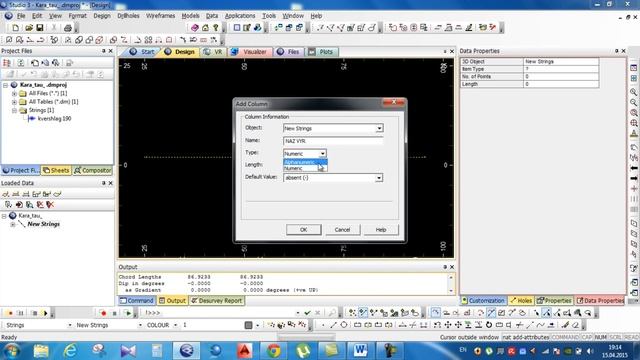Expand the All Files folder node
Screen dimensions: 640x360
[x=14, y=93]
